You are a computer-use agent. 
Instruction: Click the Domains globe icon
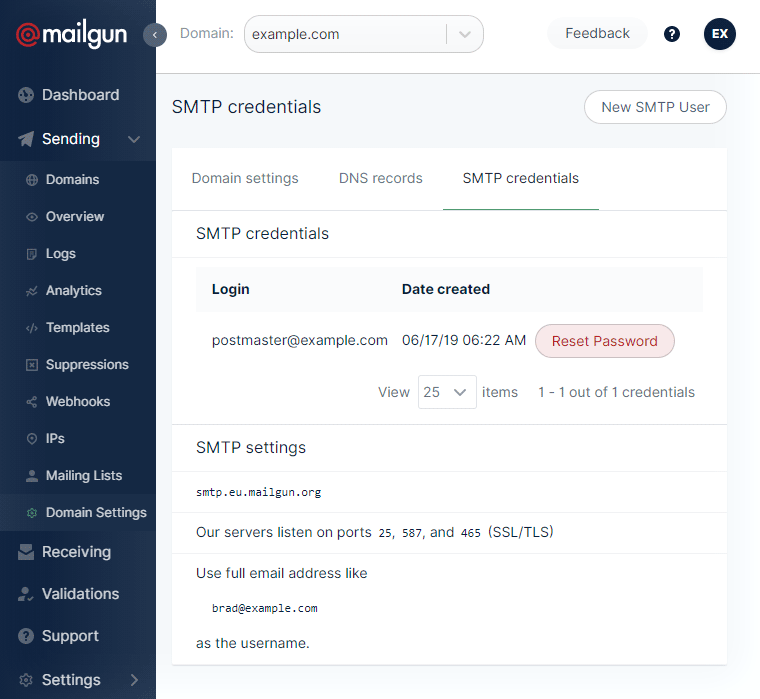32,180
